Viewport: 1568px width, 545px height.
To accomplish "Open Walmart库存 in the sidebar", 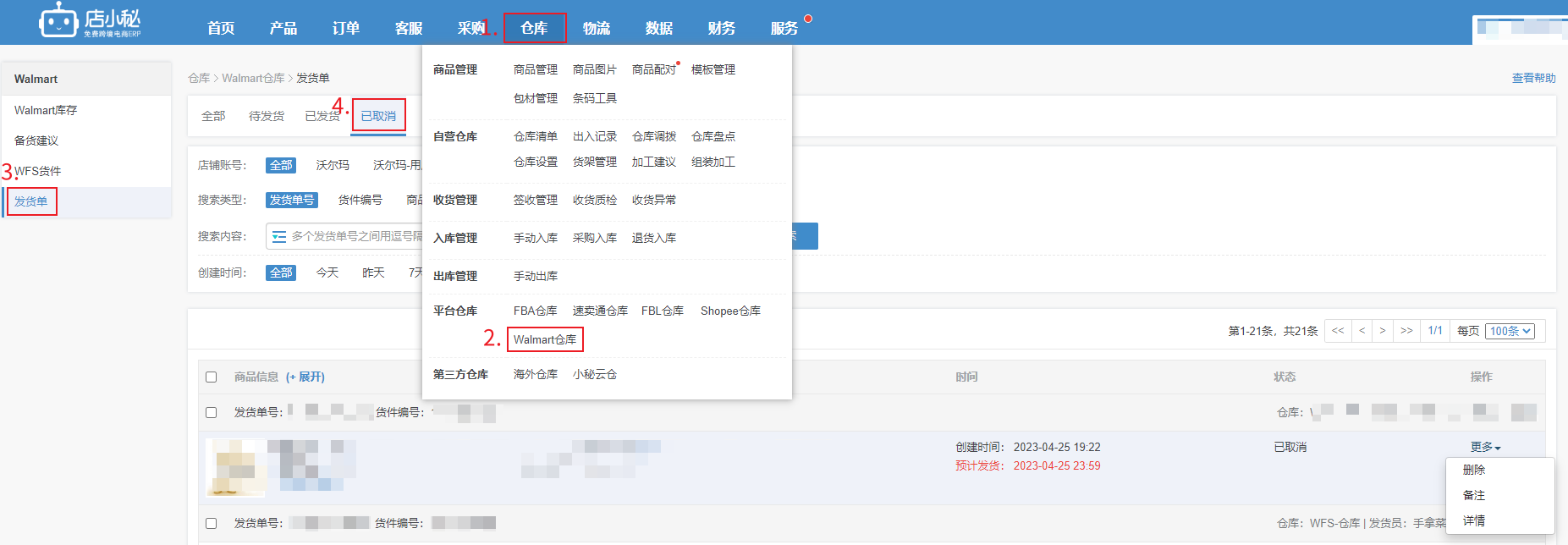I will coord(46,110).
